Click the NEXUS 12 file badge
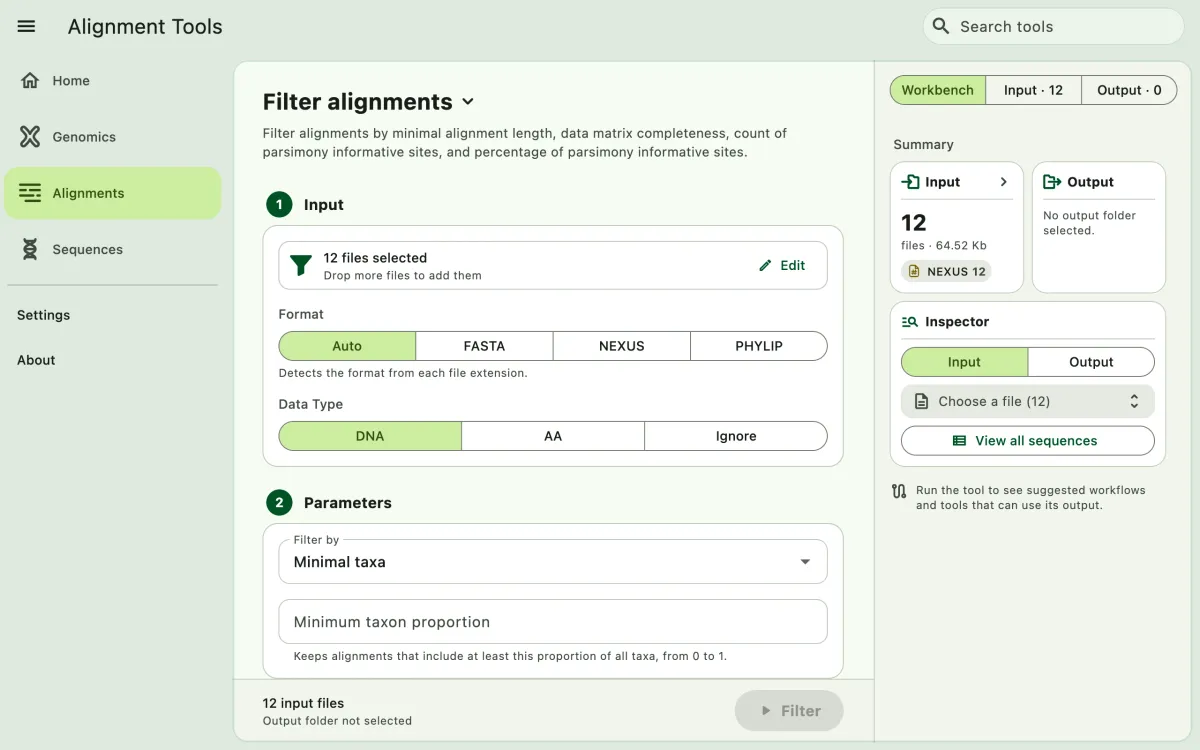The width and height of the screenshot is (1200, 750). click(x=947, y=271)
